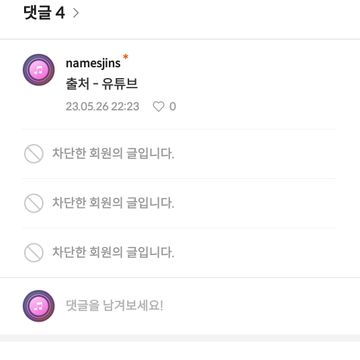Reveal the first 차단한 회원의 글입니다 message
Viewport: 360px width, 360px height.
[x=113, y=154]
